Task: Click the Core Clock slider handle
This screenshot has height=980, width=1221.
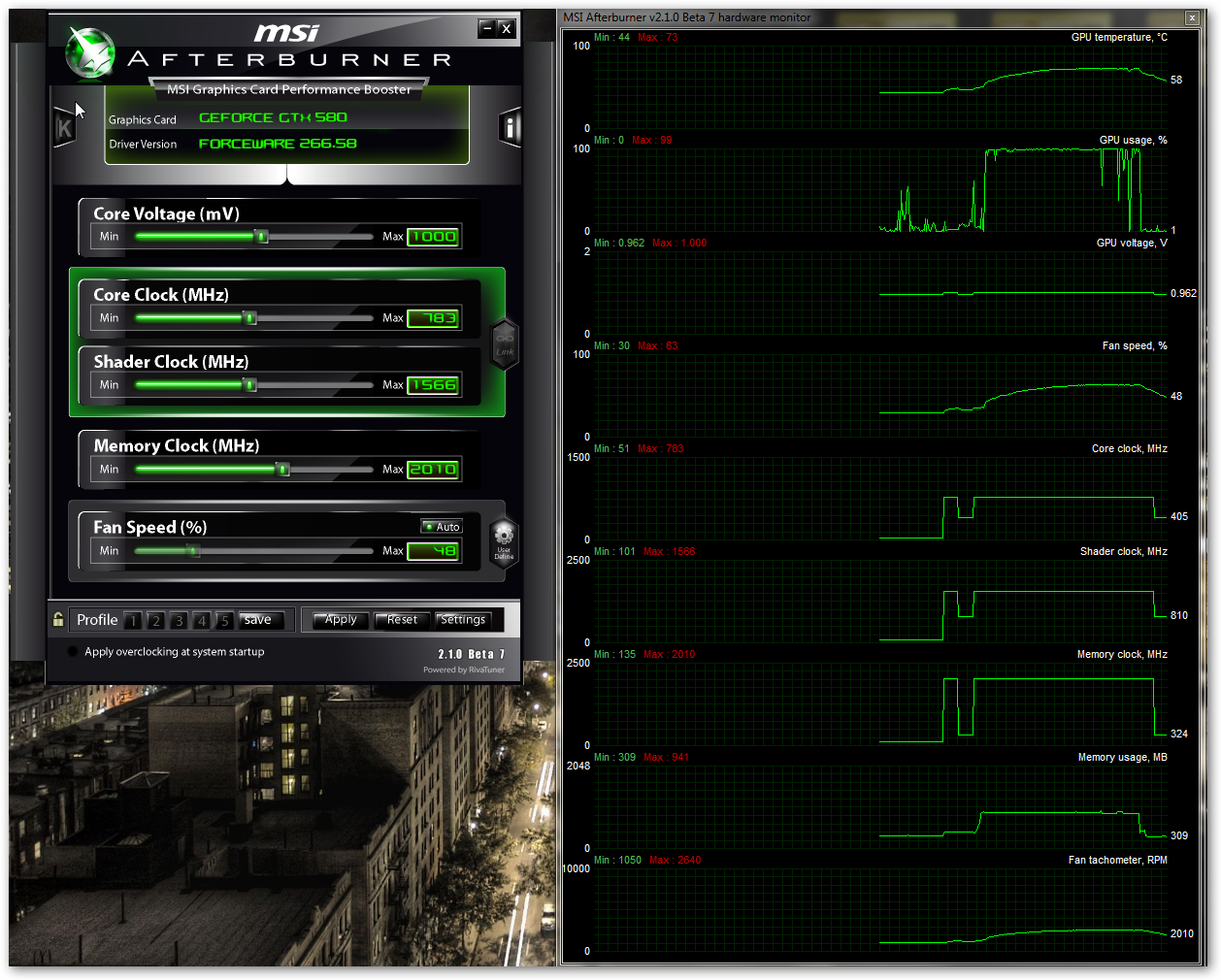Action: pyautogui.click(x=249, y=318)
